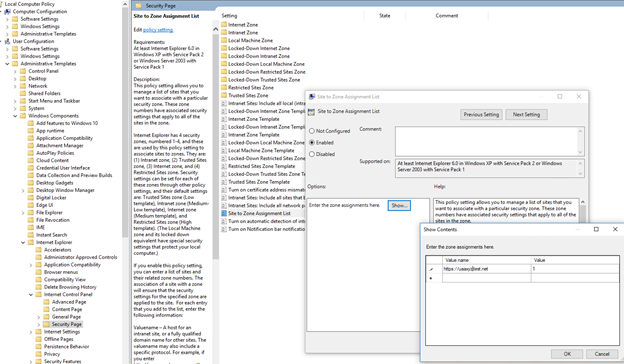624x364 pixels.
Task: Click the User Configuration node icon
Action: pyautogui.click(x=7, y=41)
